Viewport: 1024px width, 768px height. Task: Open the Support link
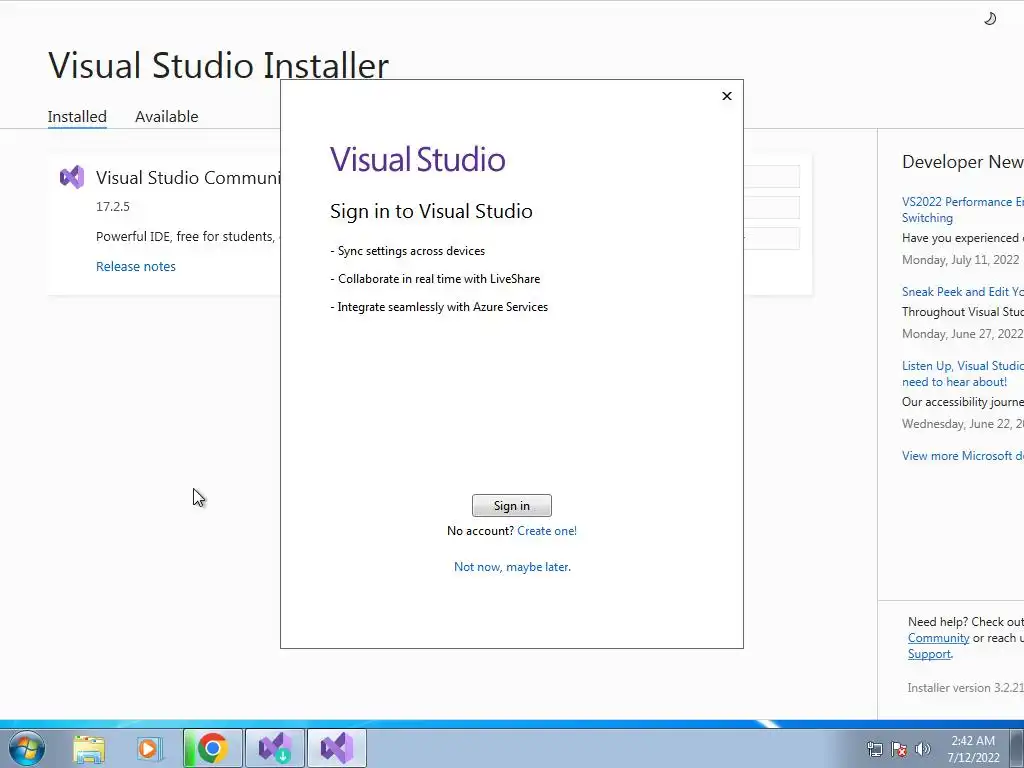coord(929,654)
